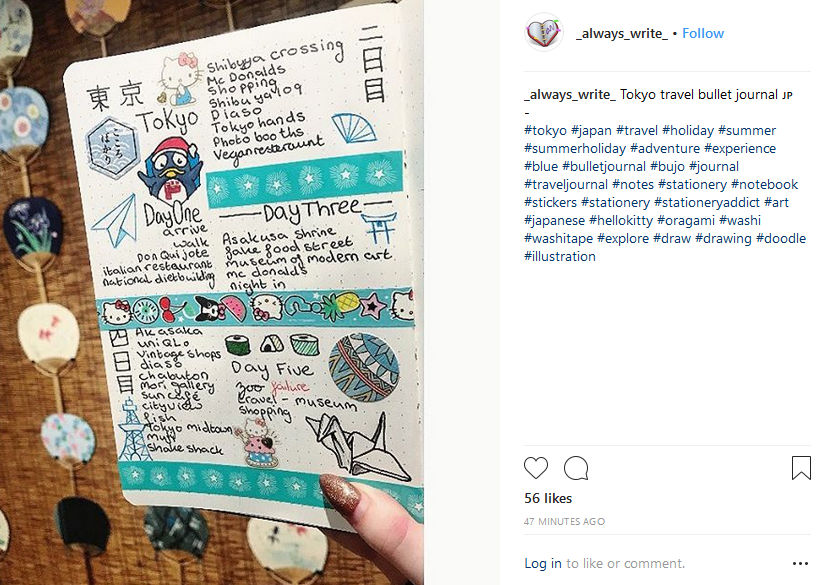Open the _always_write_ username in header
The image size is (828, 585).
coord(622,34)
